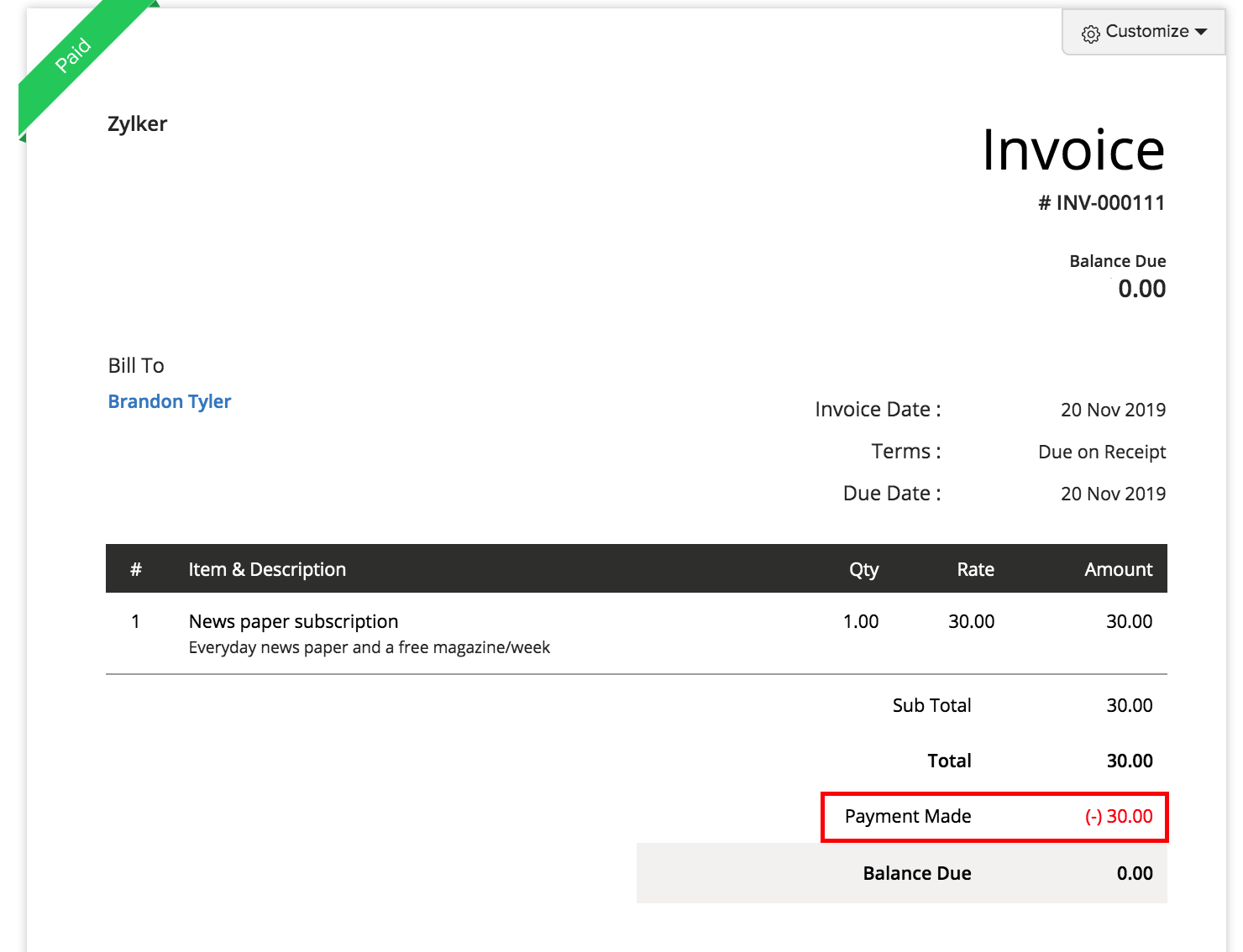Click the Invoice Date field
This screenshot has width=1243, height=952.
(x=877, y=409)
